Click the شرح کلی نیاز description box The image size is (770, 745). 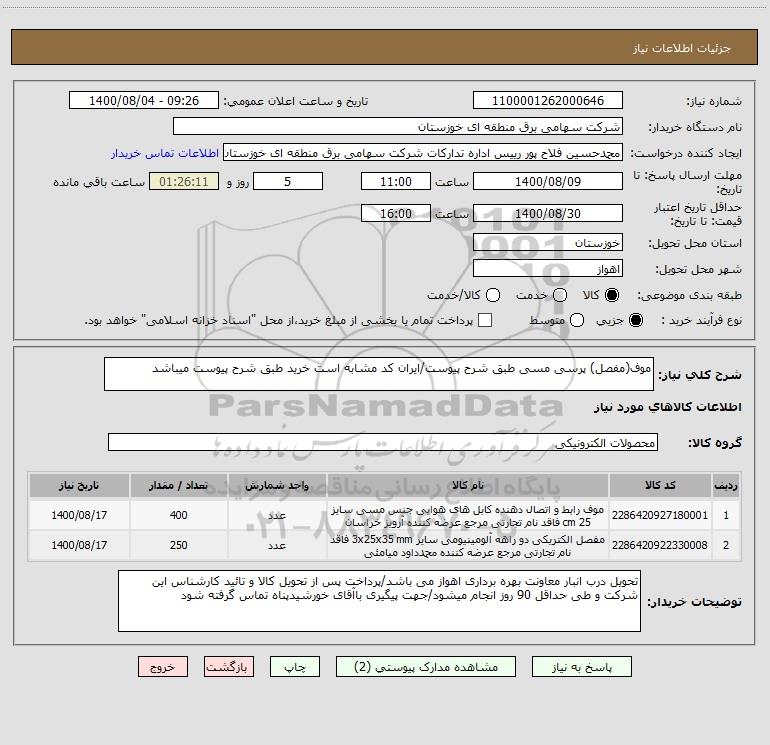click(x=379, y=374)
